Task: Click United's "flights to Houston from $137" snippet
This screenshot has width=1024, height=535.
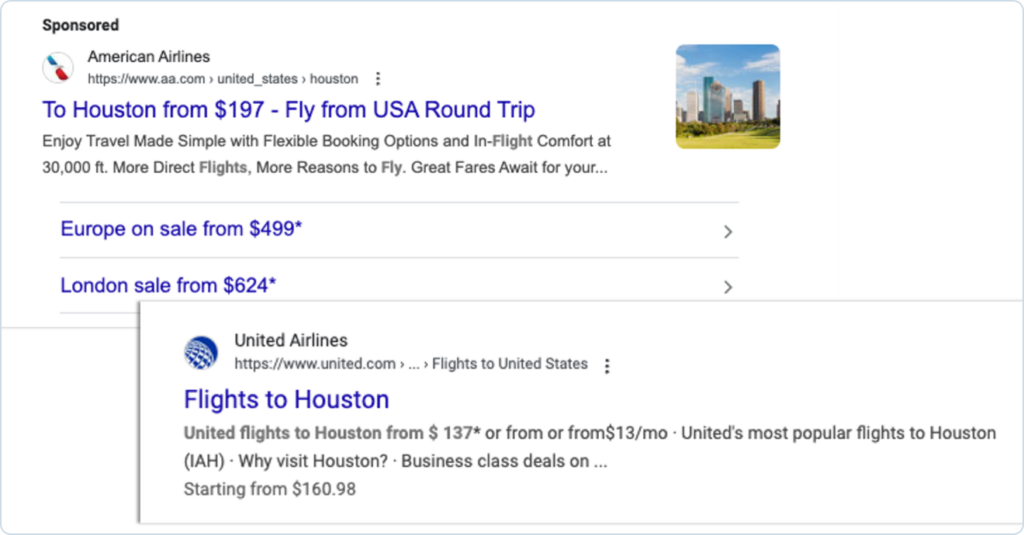Action: 332,433
